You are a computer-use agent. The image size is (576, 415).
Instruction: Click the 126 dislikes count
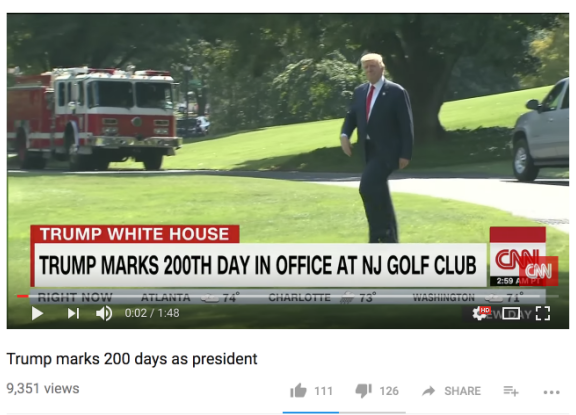tap(389, 391)
